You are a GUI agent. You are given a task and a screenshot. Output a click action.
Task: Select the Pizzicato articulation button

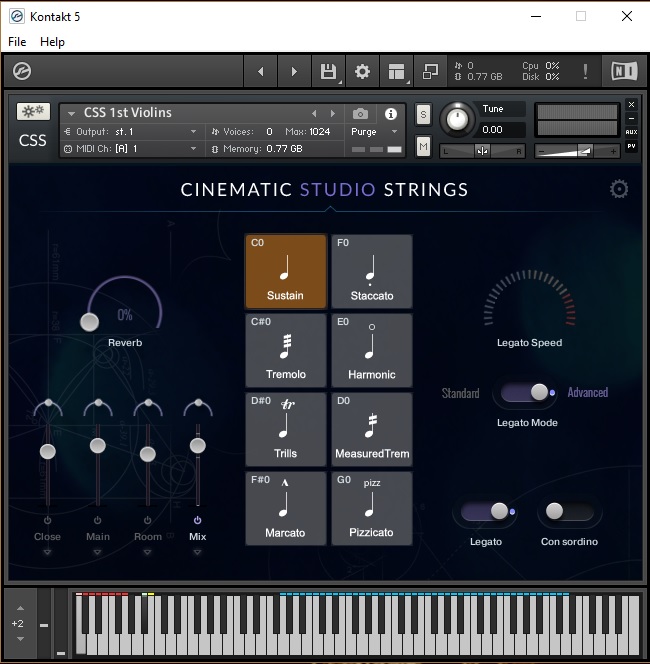pyautogui.click(x=372, y=509)
